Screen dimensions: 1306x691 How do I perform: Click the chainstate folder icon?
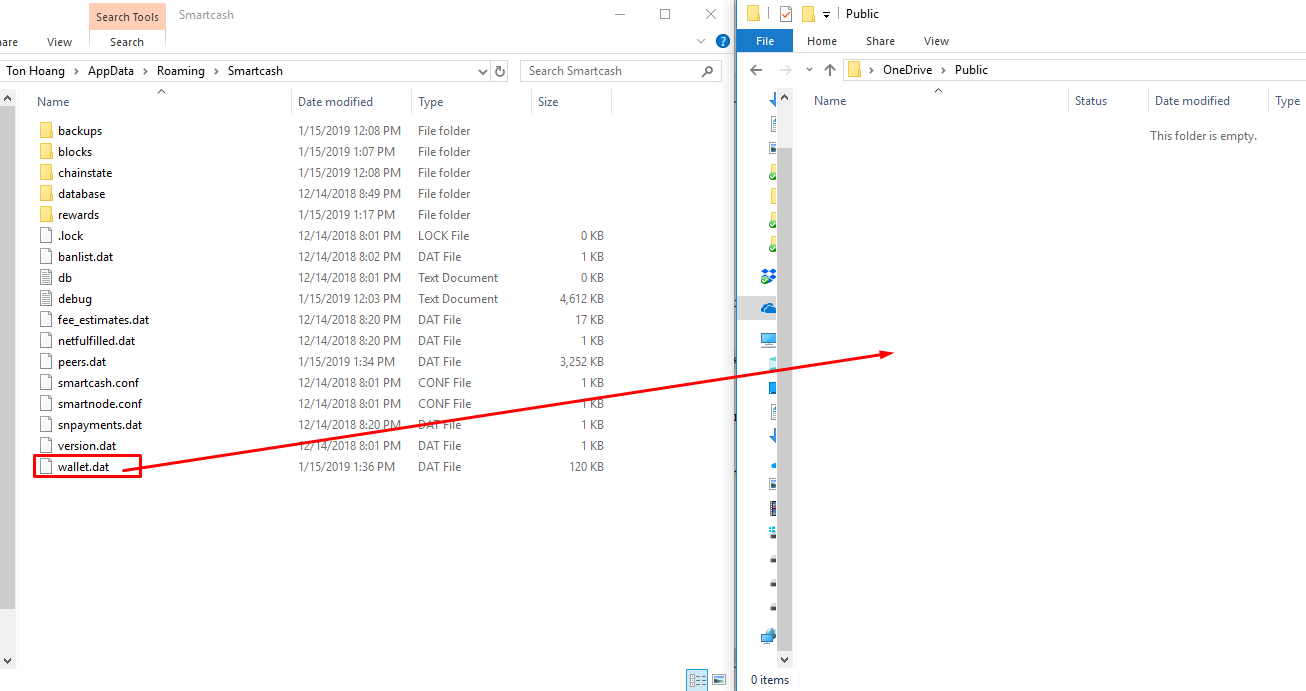(x=46, y=172)
